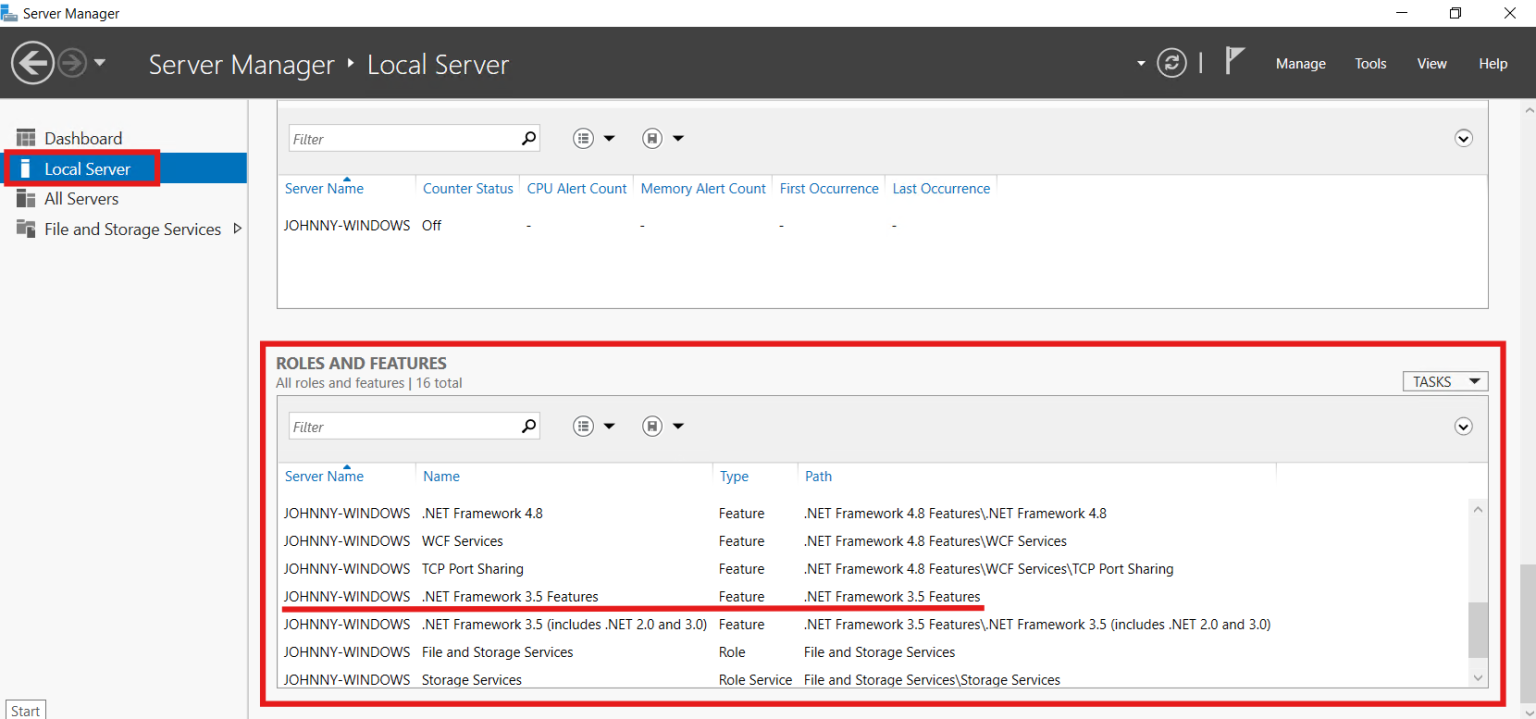Click the Server Manager icon in the title bar
The image size is (1536, 719).
pos(10,13)
